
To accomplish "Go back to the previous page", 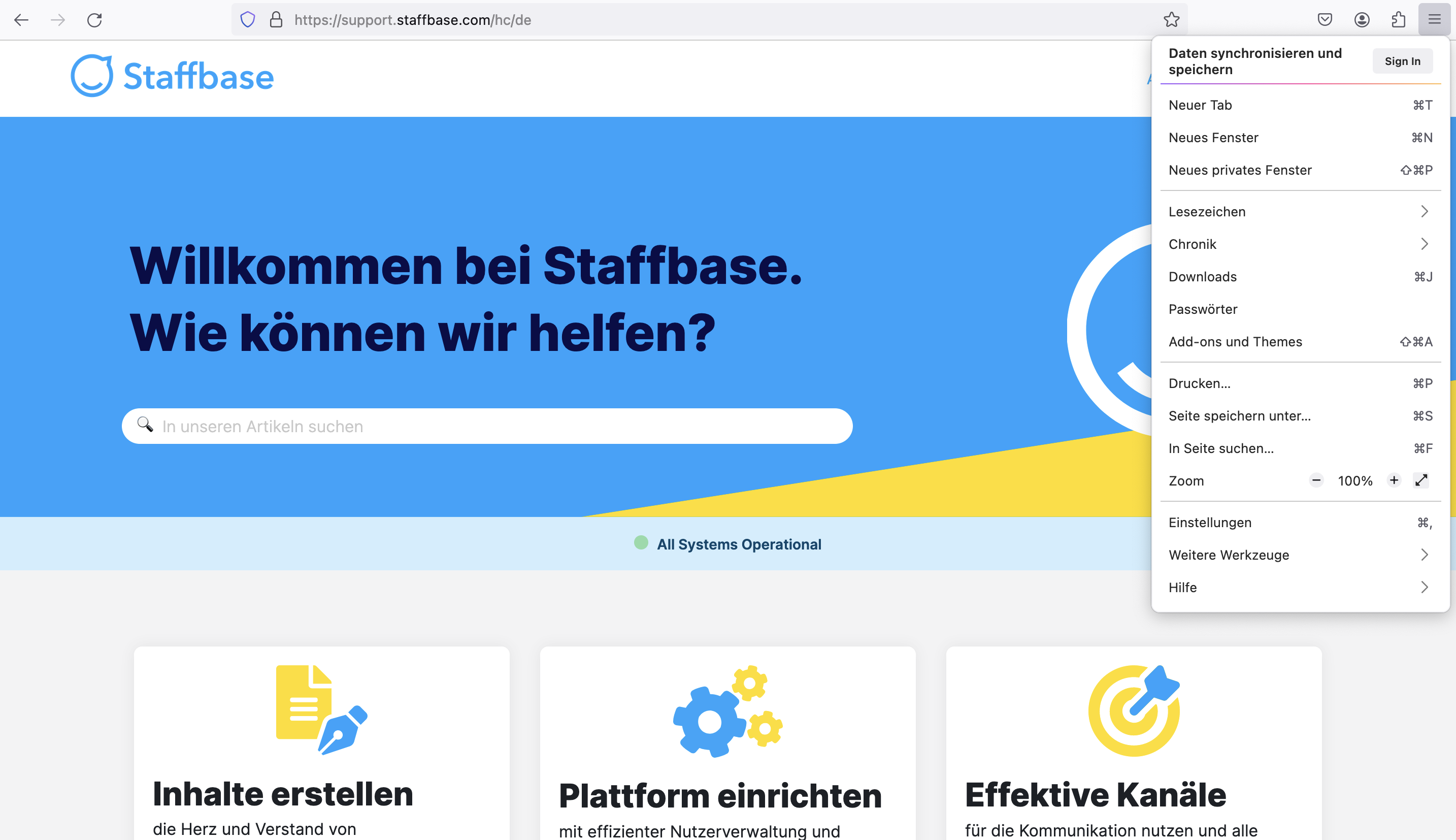I will point(21,20).
